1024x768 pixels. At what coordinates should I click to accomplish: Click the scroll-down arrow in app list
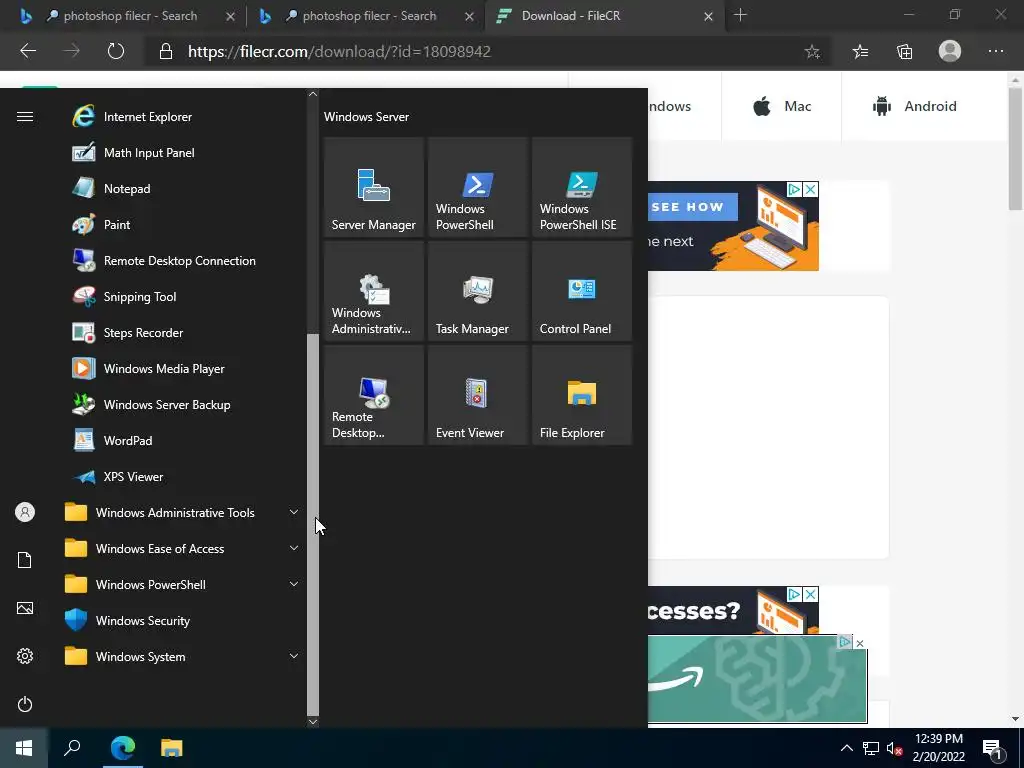tap(313, 722)
